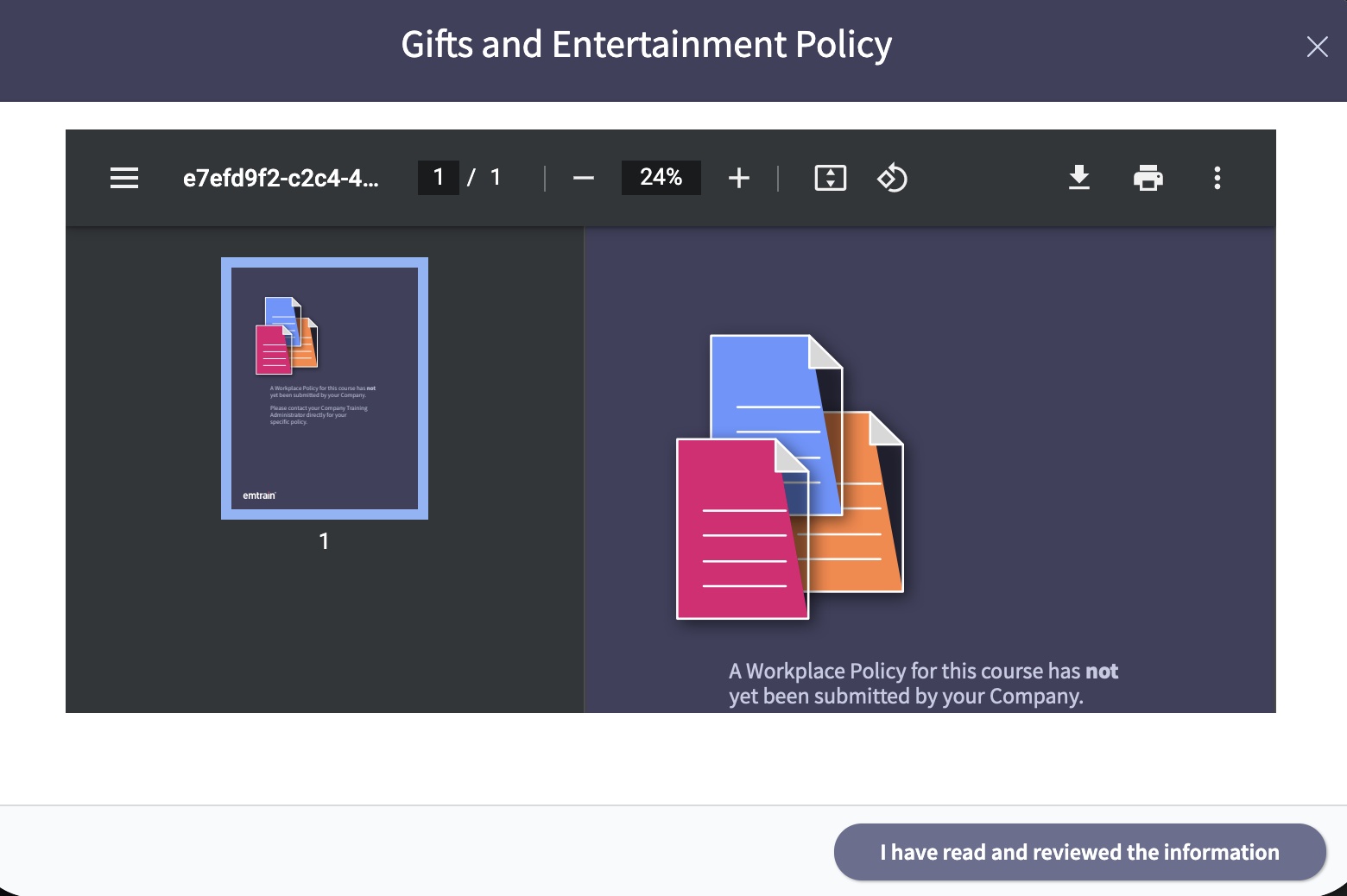This screenshot has width=1347, height=896.
Task: Click the total page count 1
Action: coord(496,178)
